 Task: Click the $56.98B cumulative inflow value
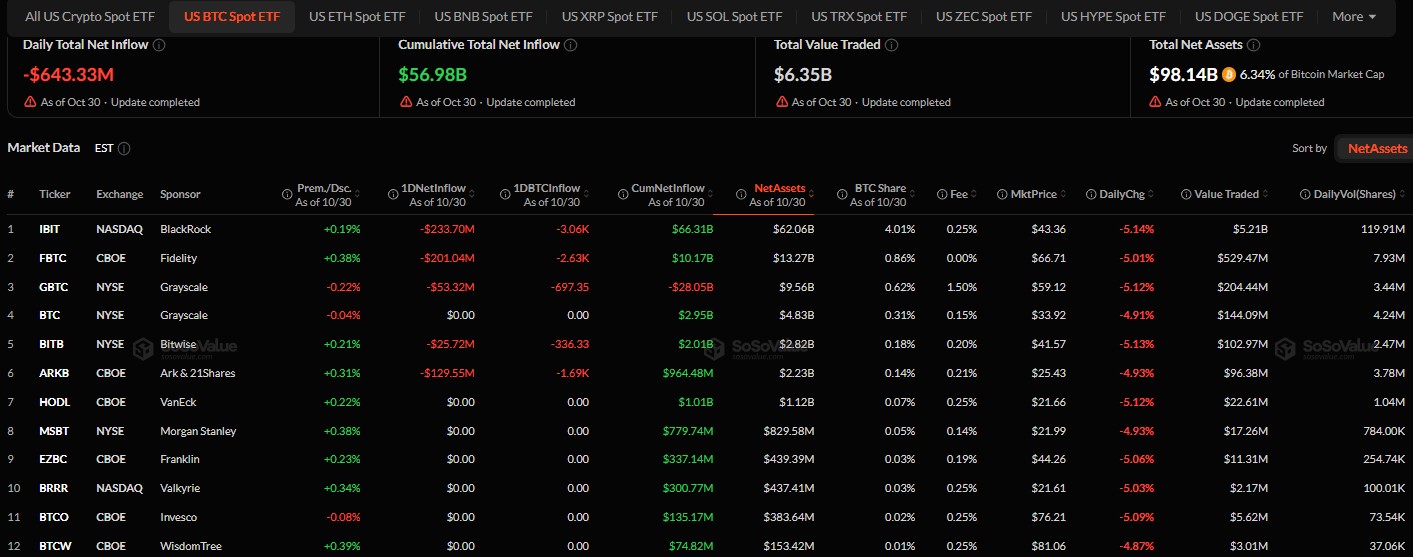[x=432, y=74]
